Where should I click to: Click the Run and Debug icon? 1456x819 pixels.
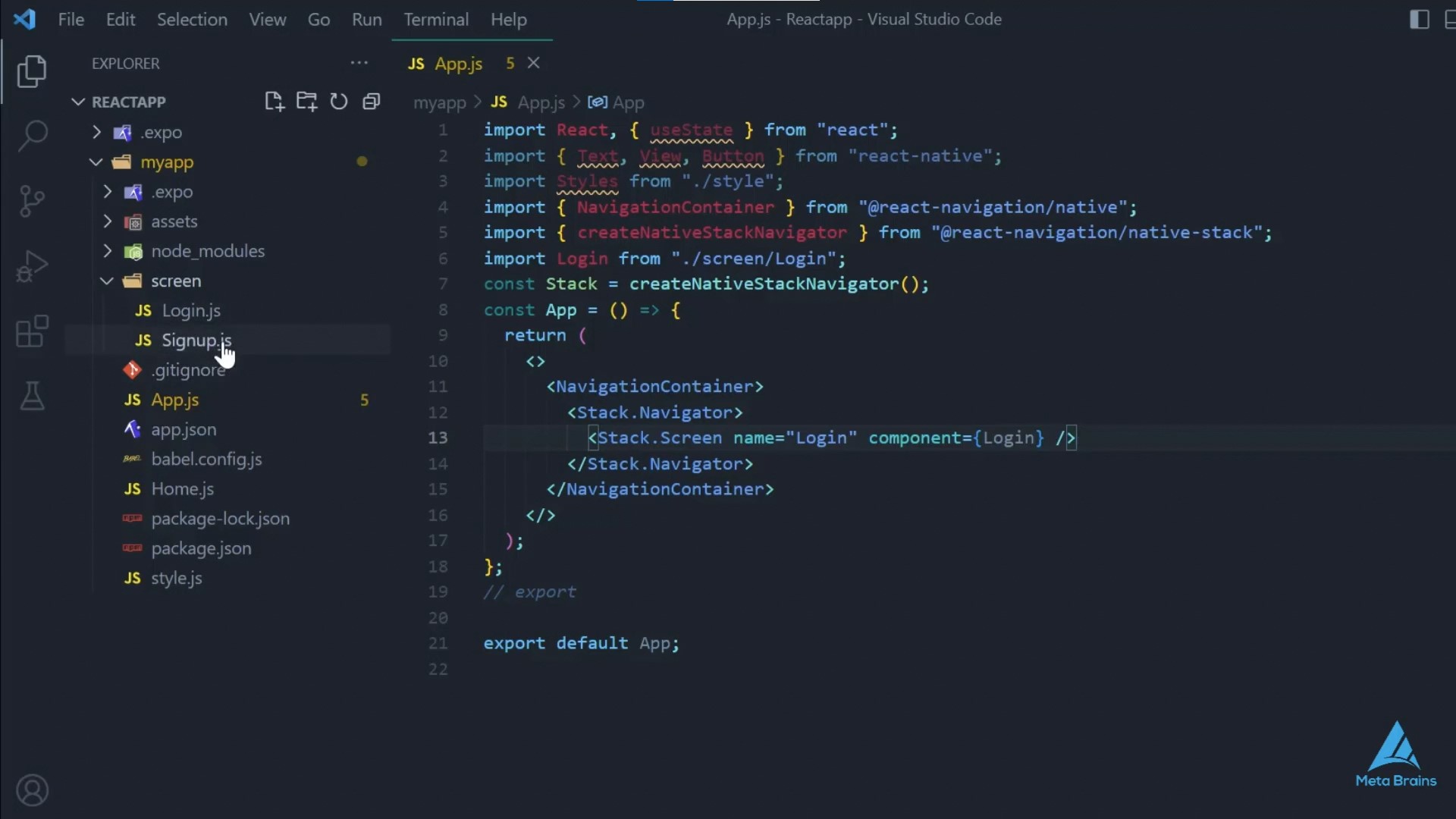coord(32,265)
